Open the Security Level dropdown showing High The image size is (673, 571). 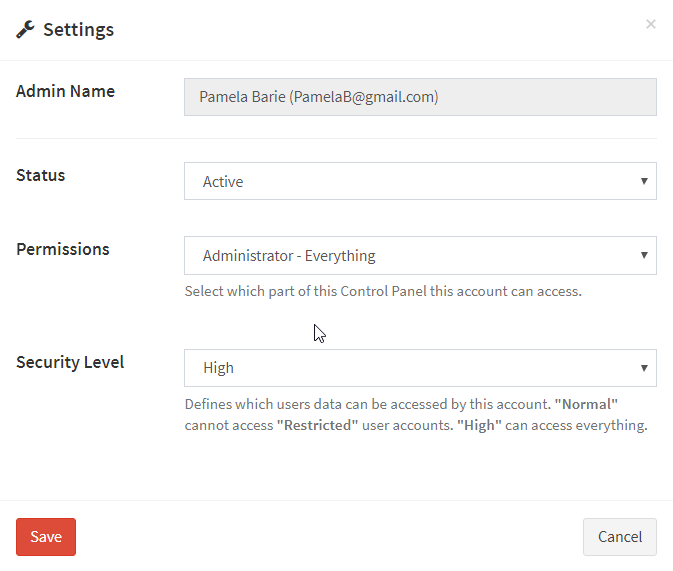(x=420, y=368)
